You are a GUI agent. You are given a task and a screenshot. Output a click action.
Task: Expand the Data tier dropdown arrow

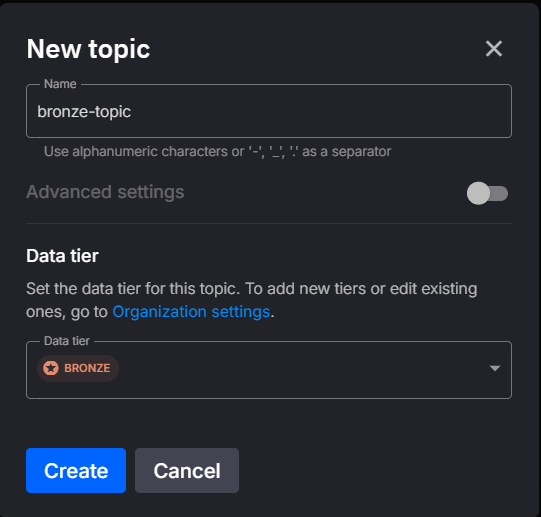(x=495, y=369)
